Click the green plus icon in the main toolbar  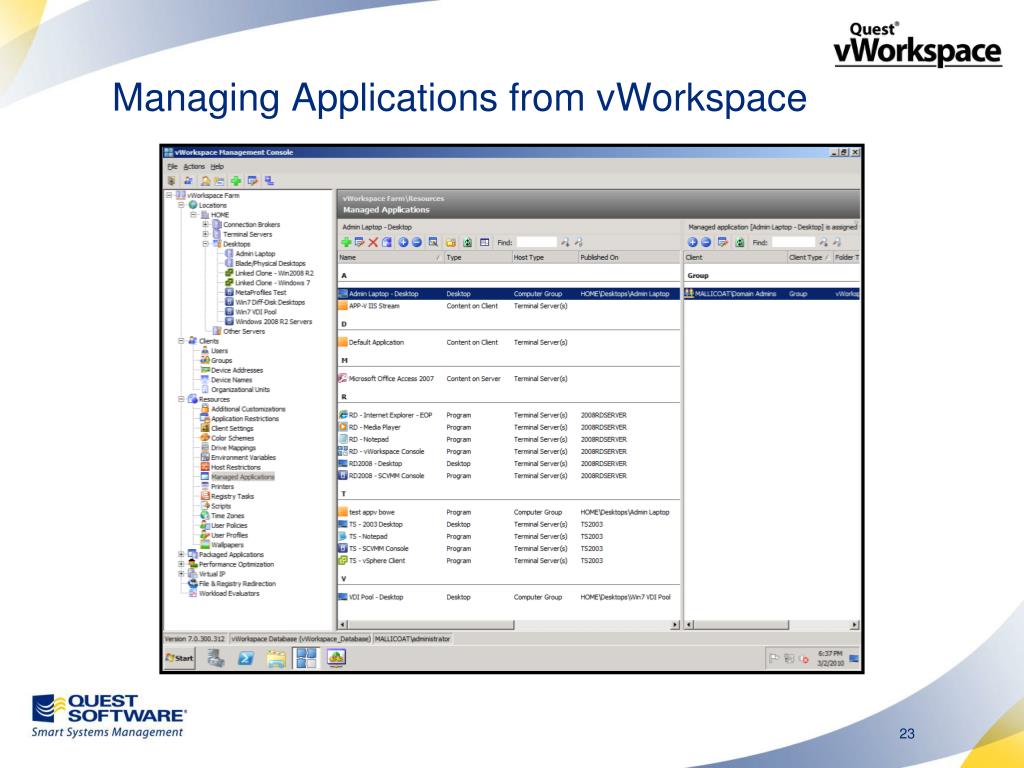236,181
